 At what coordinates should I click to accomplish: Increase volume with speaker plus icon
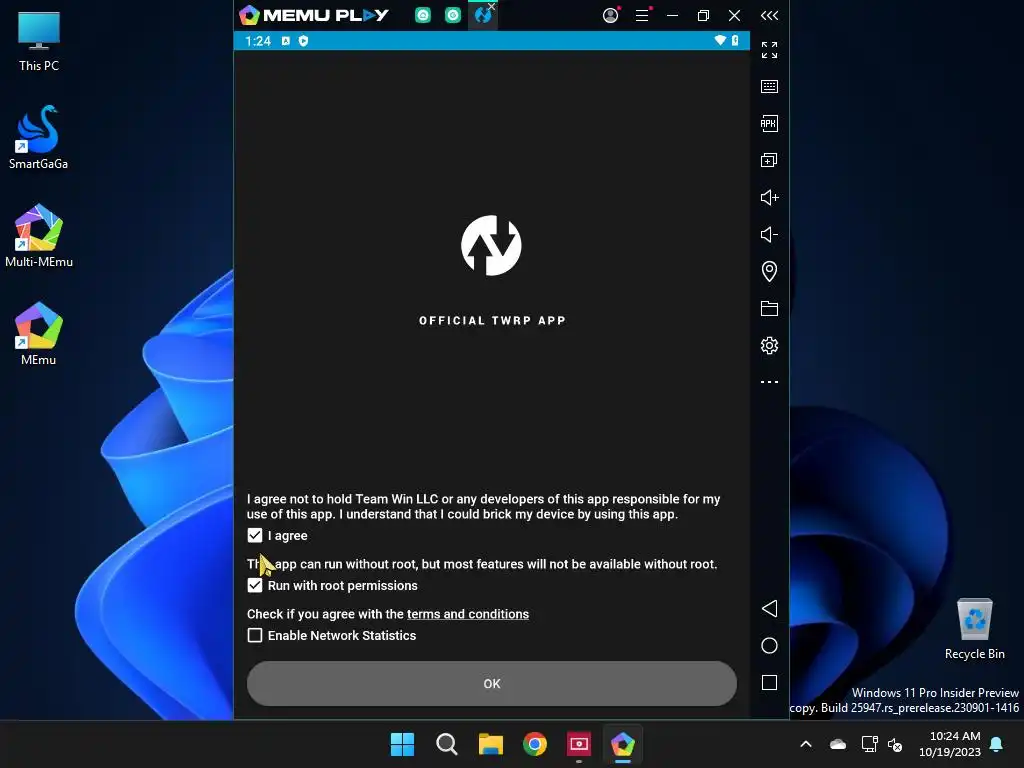(x=769, y=197)
